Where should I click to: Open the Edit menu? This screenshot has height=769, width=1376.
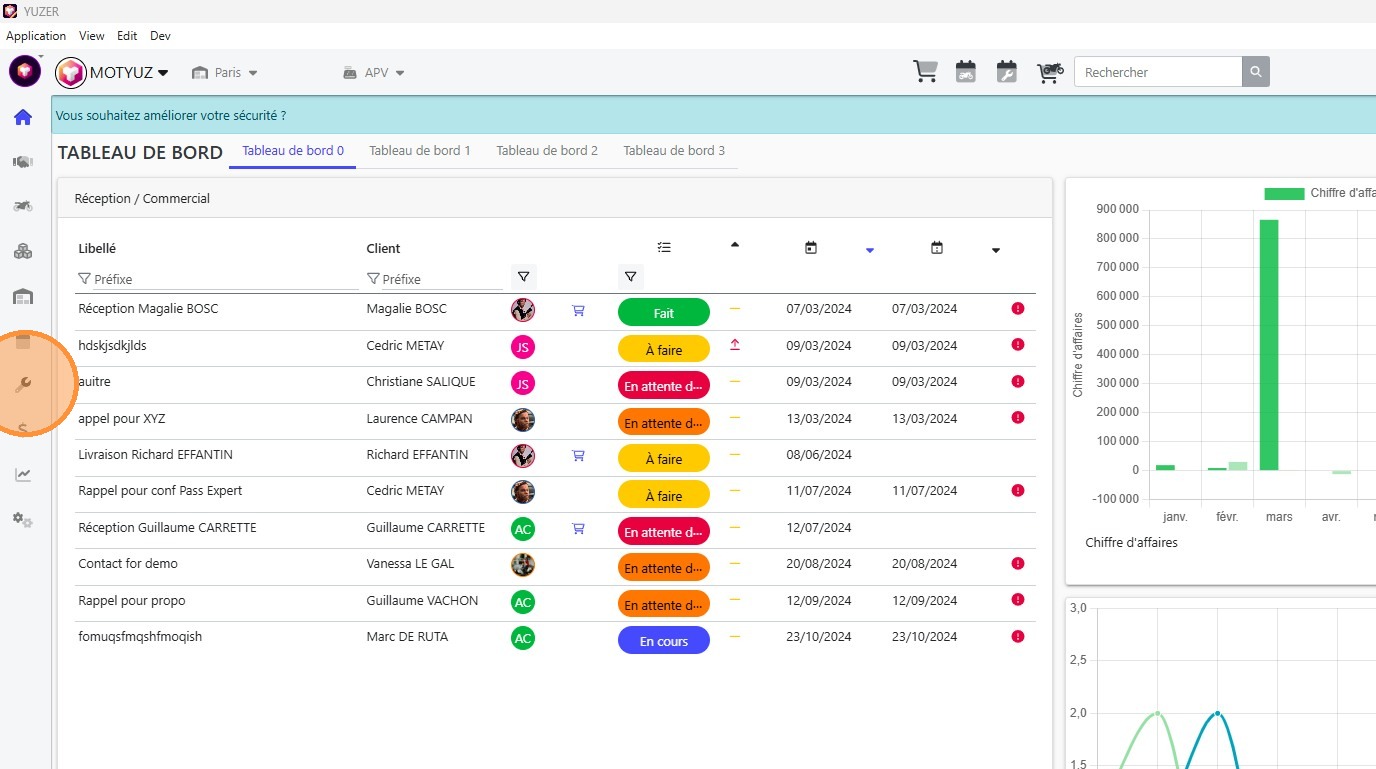[x=127, y=36]
